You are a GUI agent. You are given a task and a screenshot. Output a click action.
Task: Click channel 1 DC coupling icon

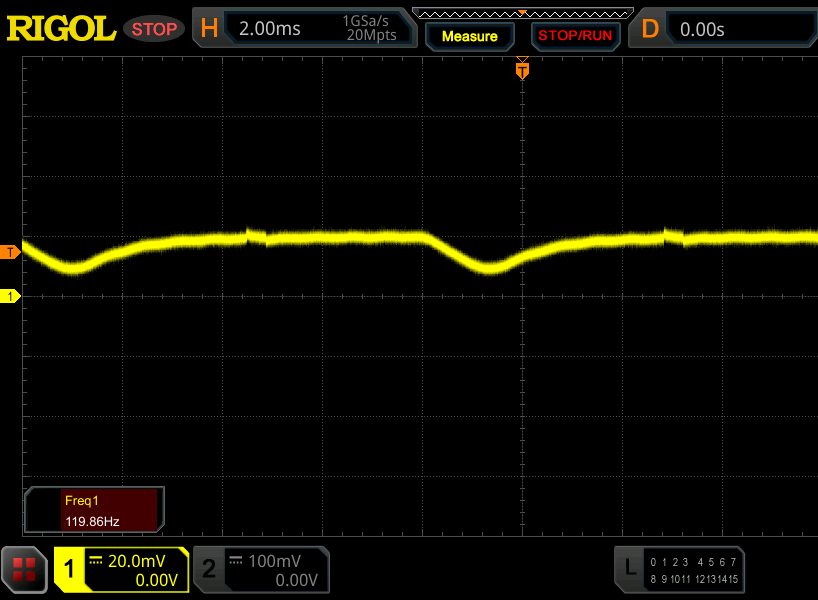[x=95, y=561]
